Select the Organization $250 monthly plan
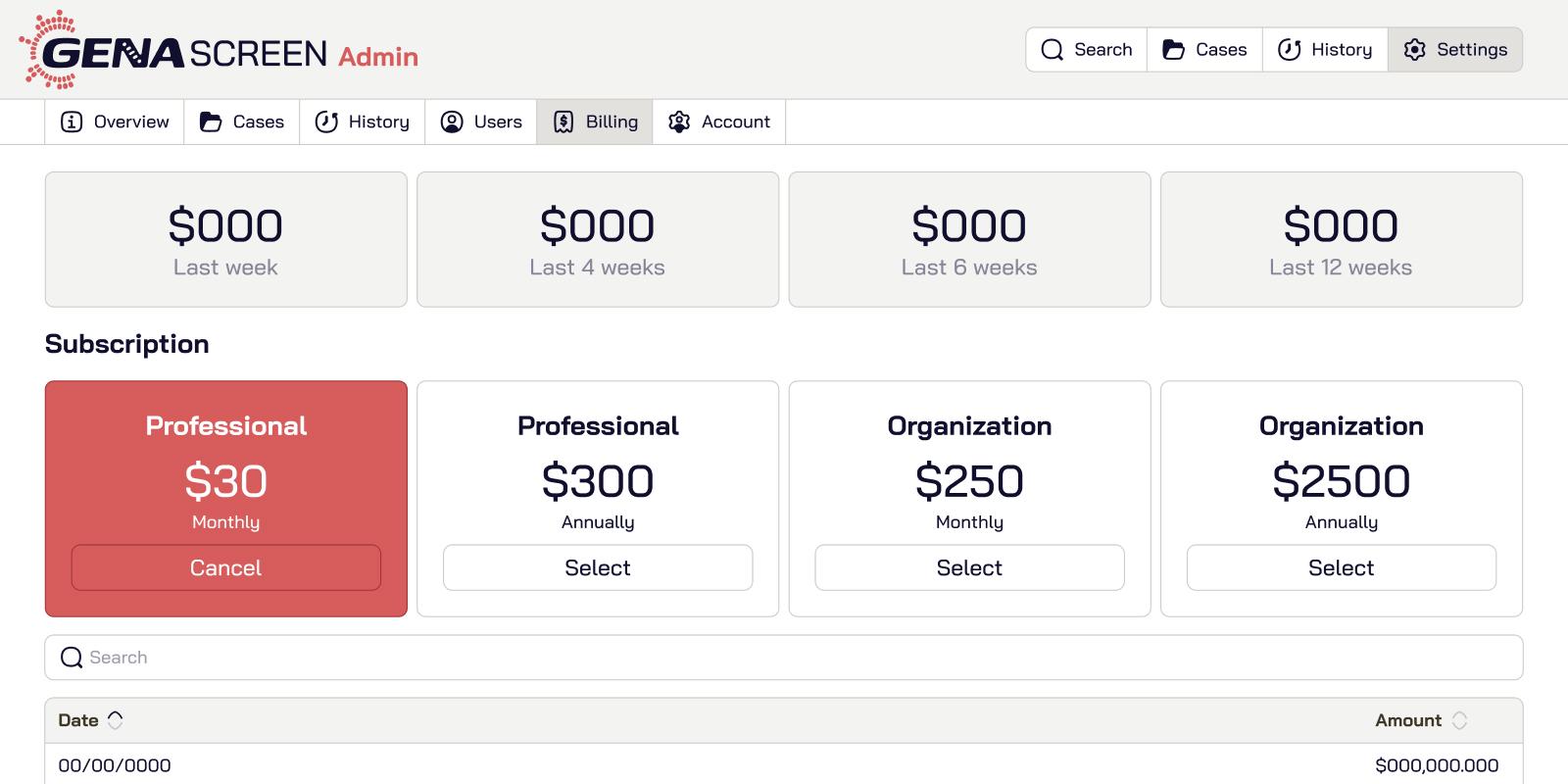This screenshot has height=784, width=1568. 969,567
